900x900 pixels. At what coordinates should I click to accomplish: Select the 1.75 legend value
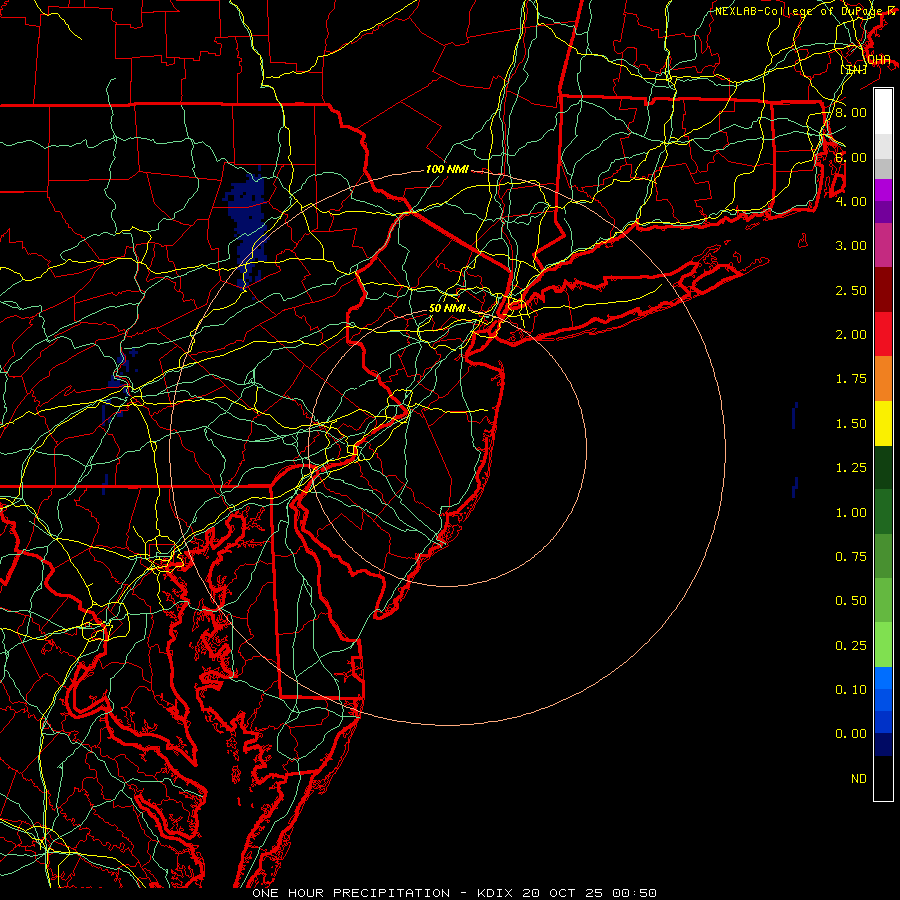click(x=851, y=379)
